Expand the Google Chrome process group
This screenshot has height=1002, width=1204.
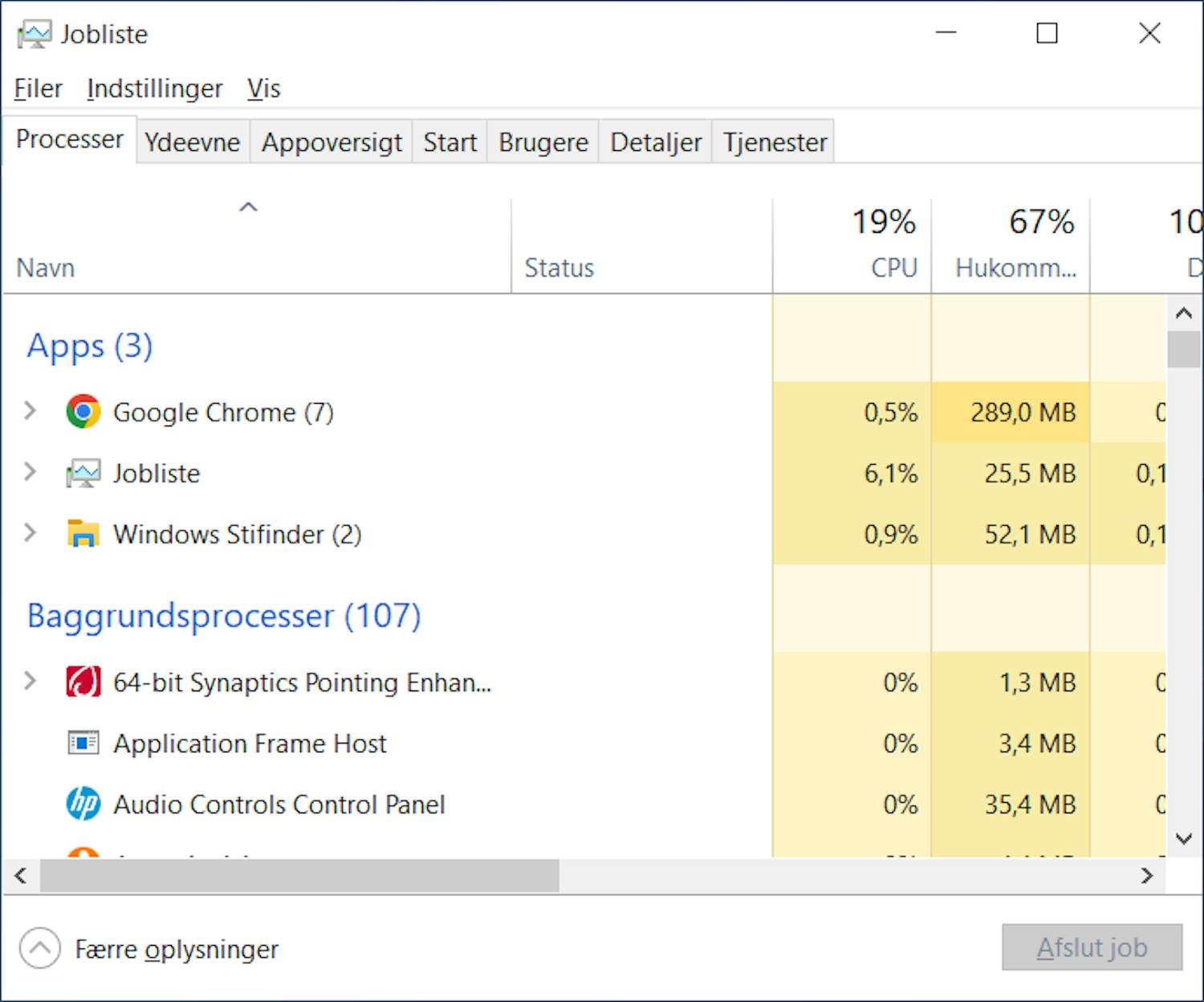click(x=31, y=412)
